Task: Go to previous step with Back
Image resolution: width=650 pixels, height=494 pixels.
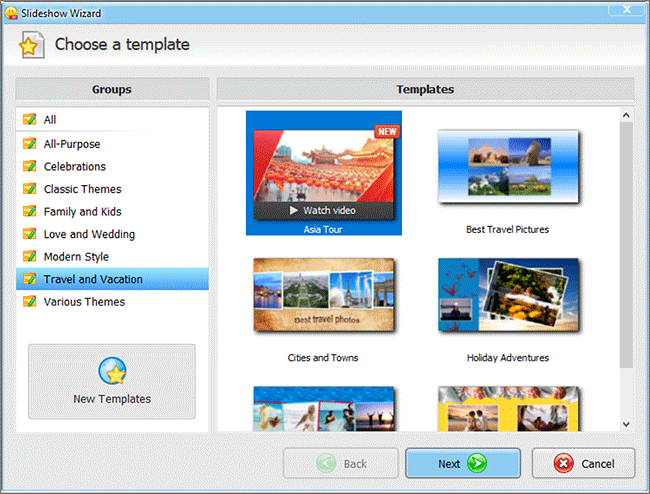Action: pos(341,463)
